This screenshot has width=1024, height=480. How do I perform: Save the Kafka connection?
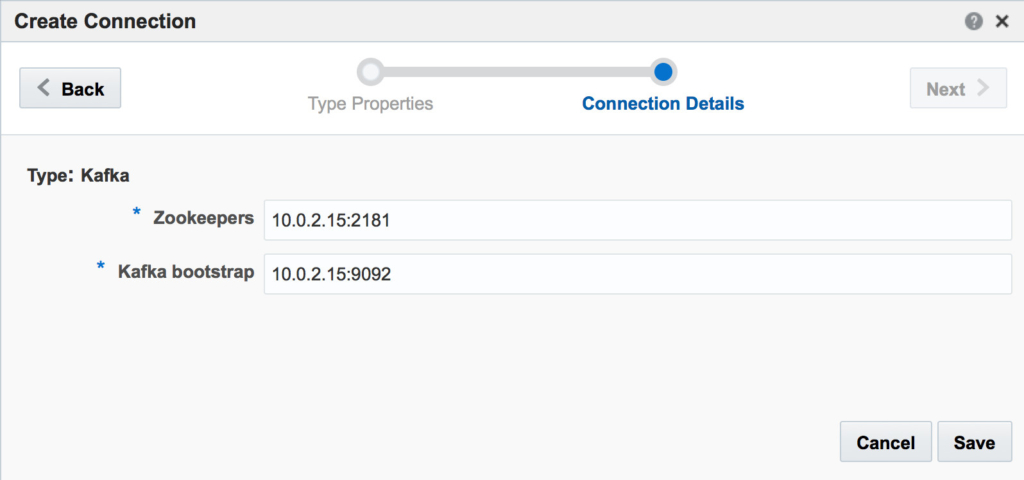pyautogui.click(x=974, y=442)
